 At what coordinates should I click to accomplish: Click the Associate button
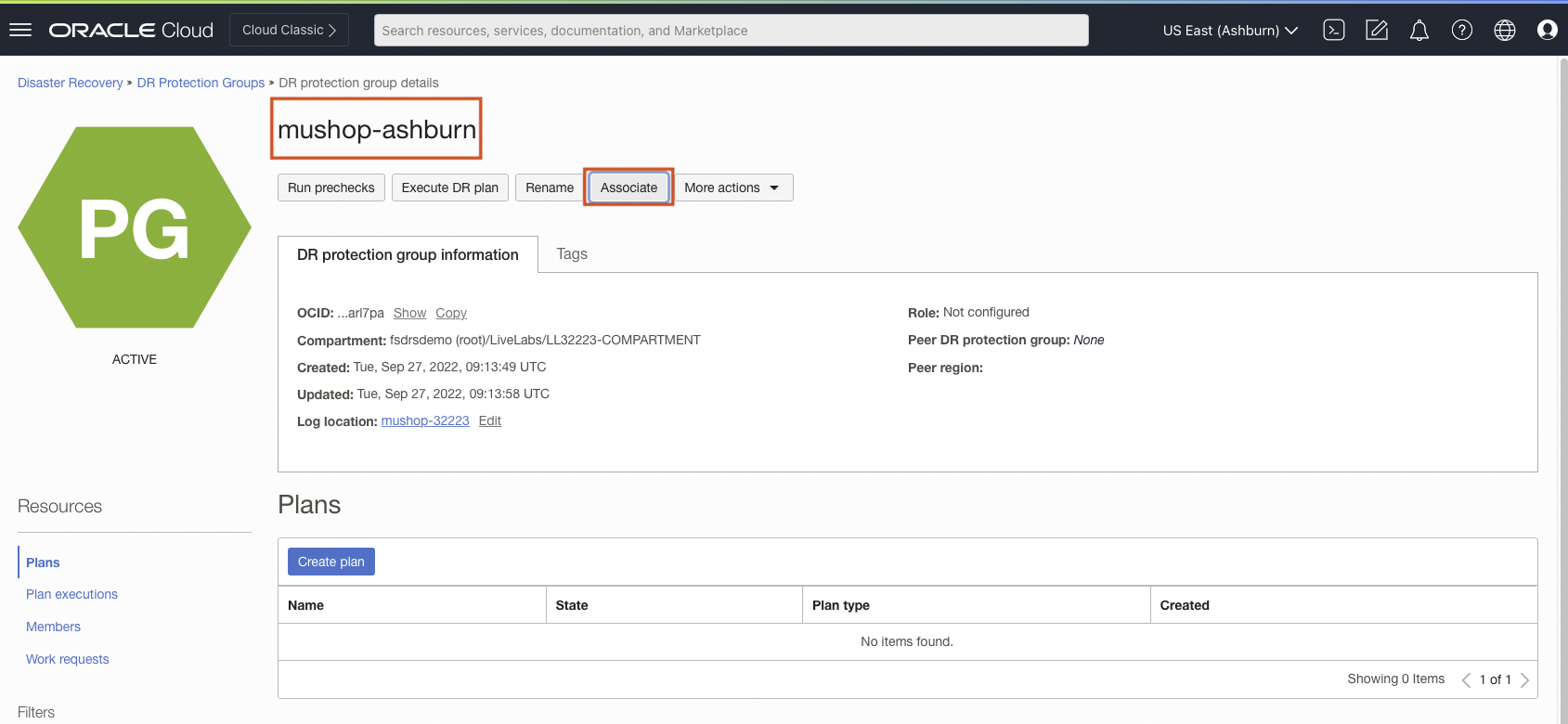click(x=628, y=187)
